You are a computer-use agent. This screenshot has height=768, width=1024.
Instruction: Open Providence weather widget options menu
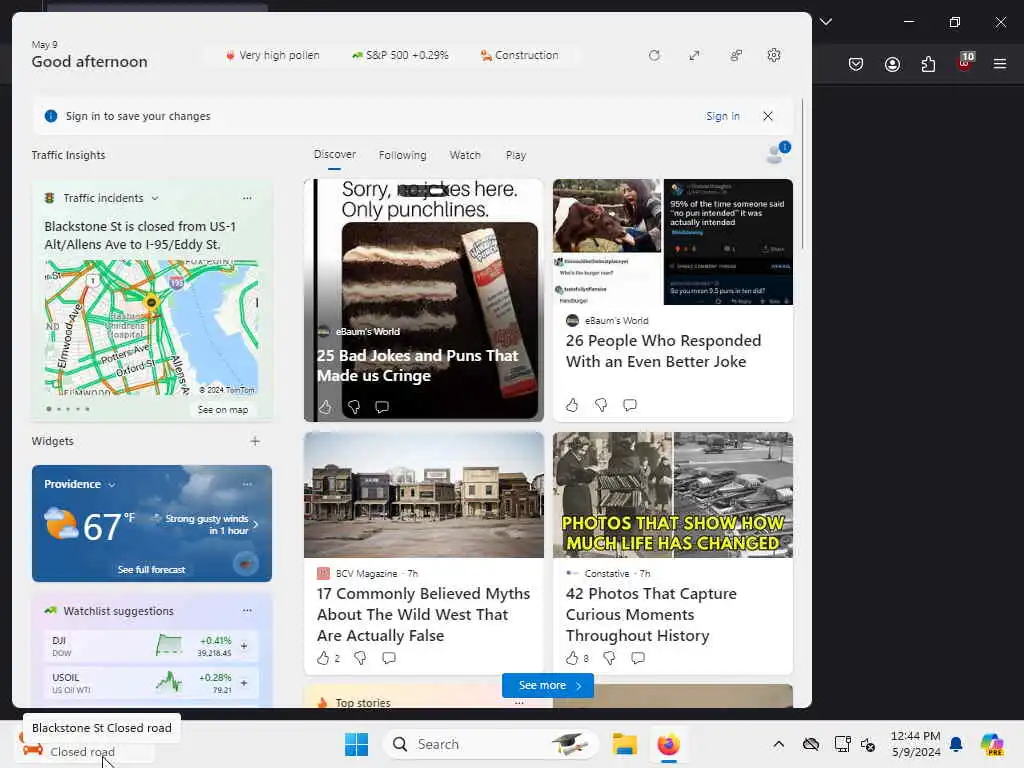click(x=247, y=484)
